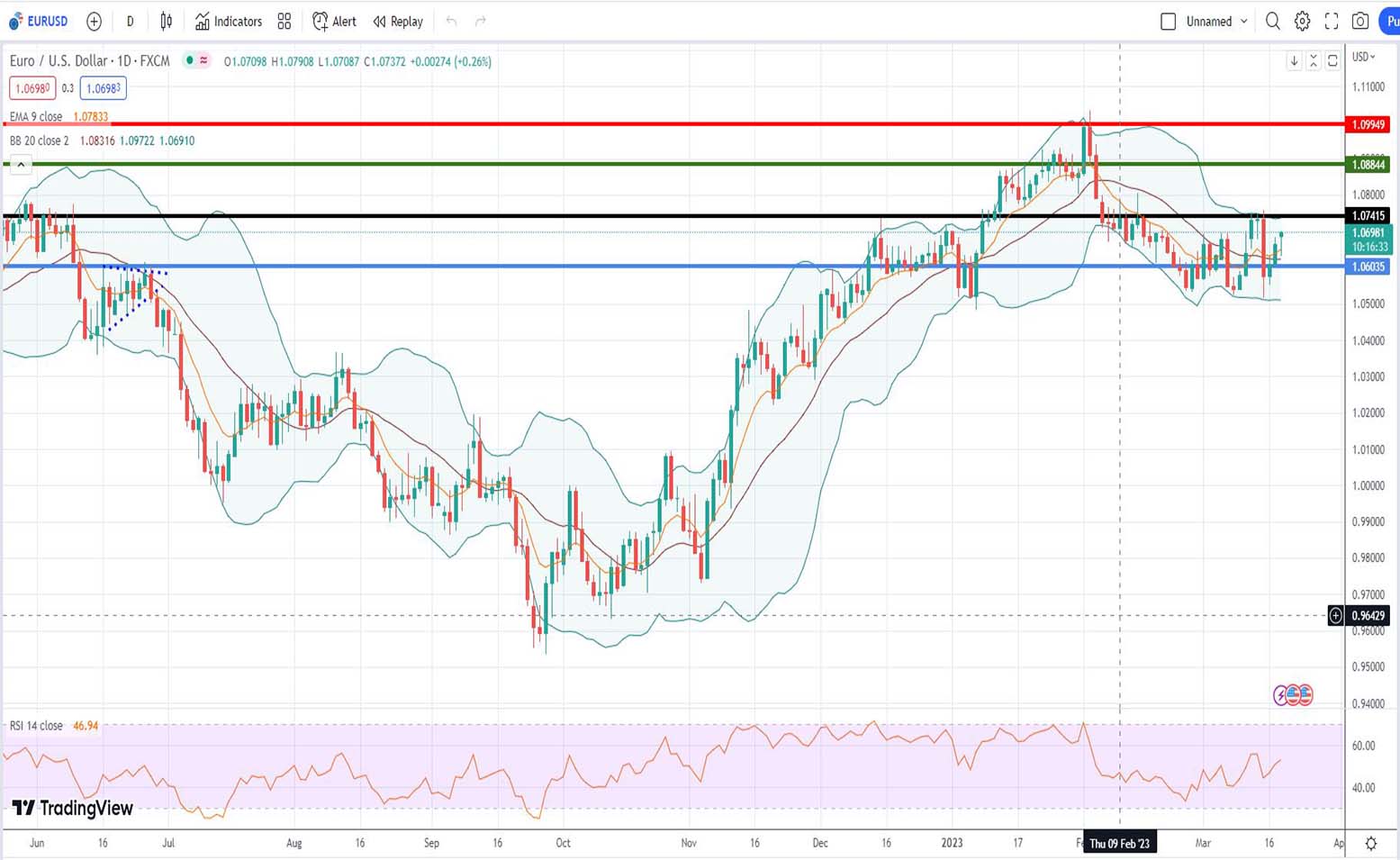The height and width of the screenshot is (860, 1400).
Task: Click the add symbol plus icon
Action: [94, 21]
